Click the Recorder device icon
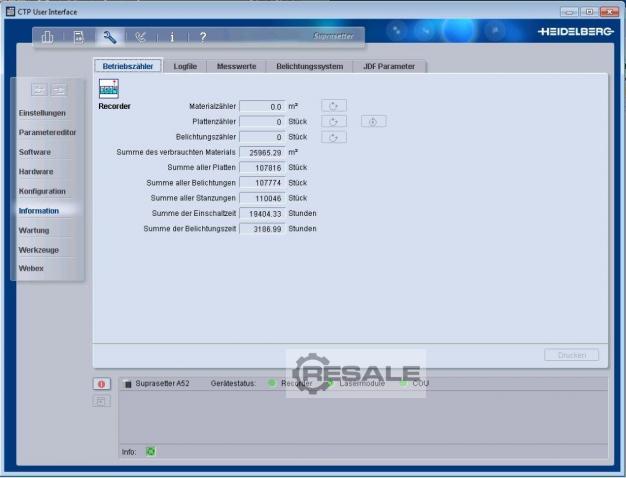Viewport: 626px width, 478px height. tap(108, 88)
